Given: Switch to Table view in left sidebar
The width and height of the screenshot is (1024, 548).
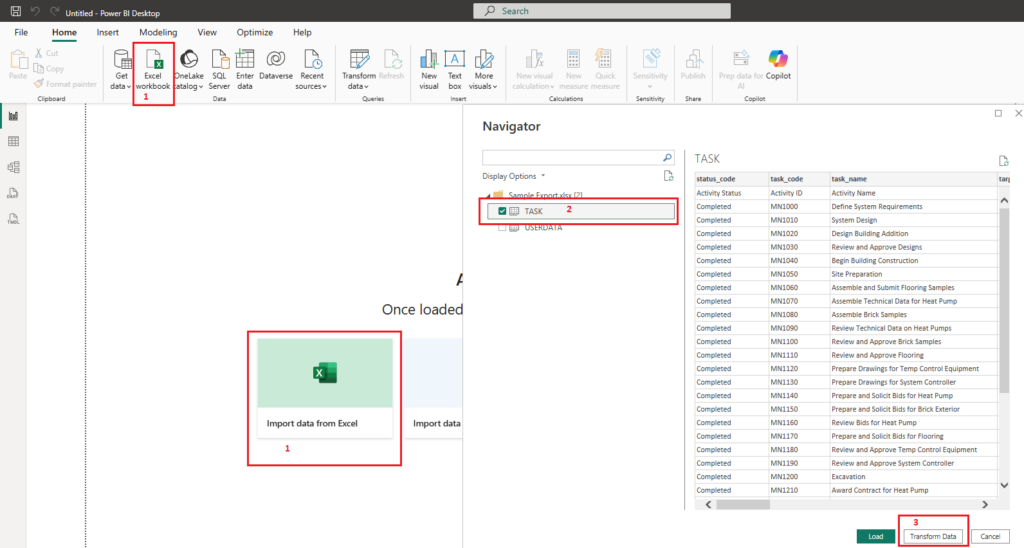Looking at the screenshot, I should point(13,141).
